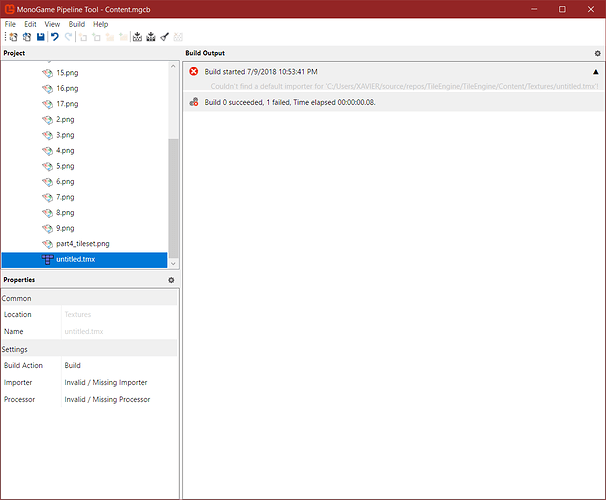This screenshot has height=500, width=606.
Task: Click the Name value 'untitled.tmx' in Properties
Action: click(x=84, y=332)
